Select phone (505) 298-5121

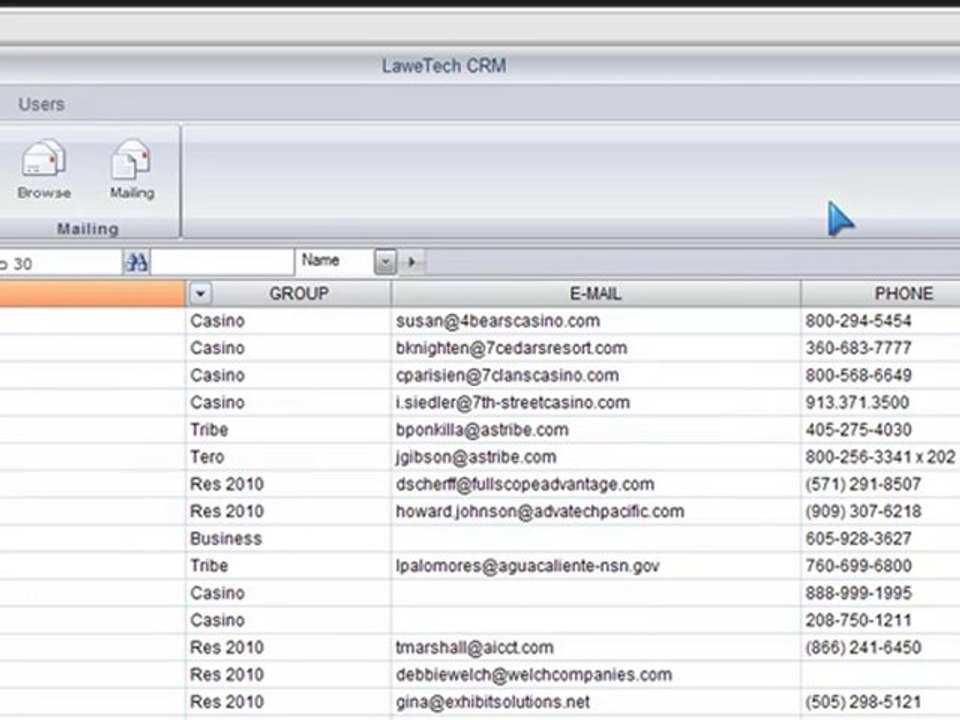(x=863, y=702)
